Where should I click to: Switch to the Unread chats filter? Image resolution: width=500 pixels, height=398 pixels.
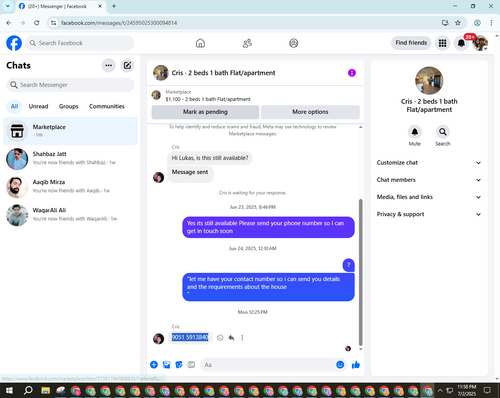(x=38, y=106)
